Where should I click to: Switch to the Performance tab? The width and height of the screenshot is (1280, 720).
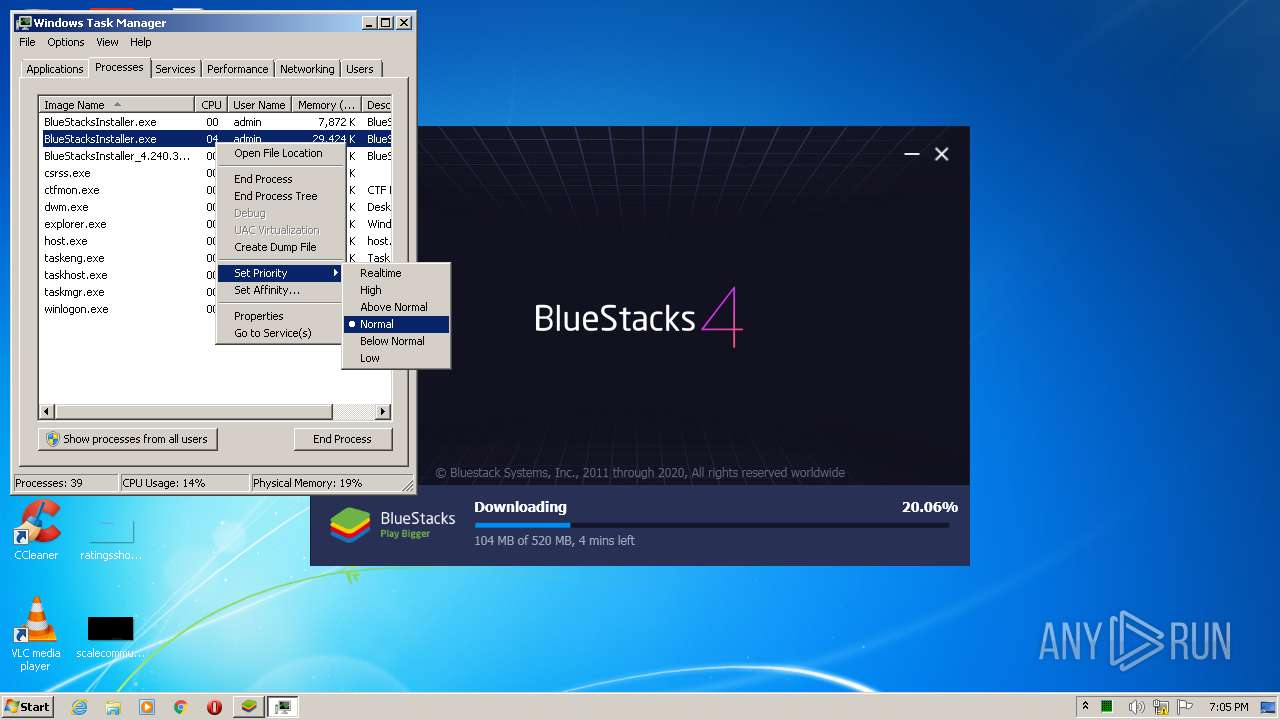coord(237,69)
